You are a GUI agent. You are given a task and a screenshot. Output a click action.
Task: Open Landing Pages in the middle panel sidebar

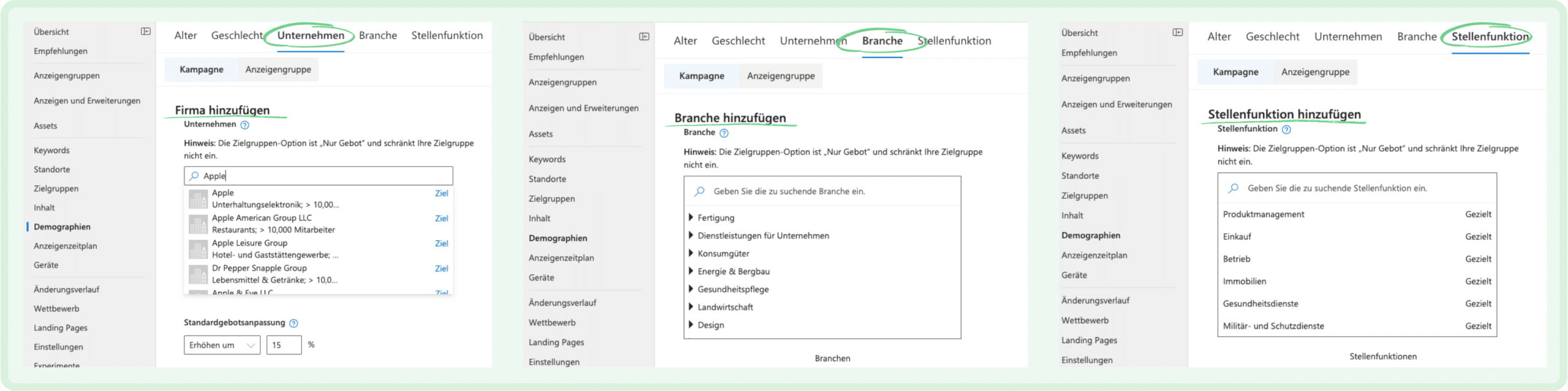click(x=556, y=342)
